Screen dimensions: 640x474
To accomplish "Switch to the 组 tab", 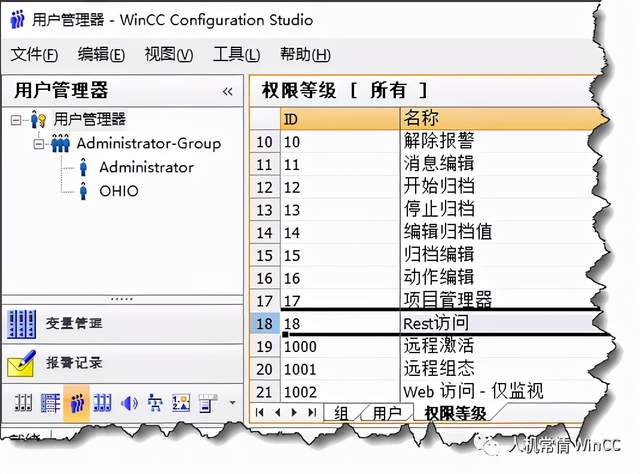I will point(341,413).
